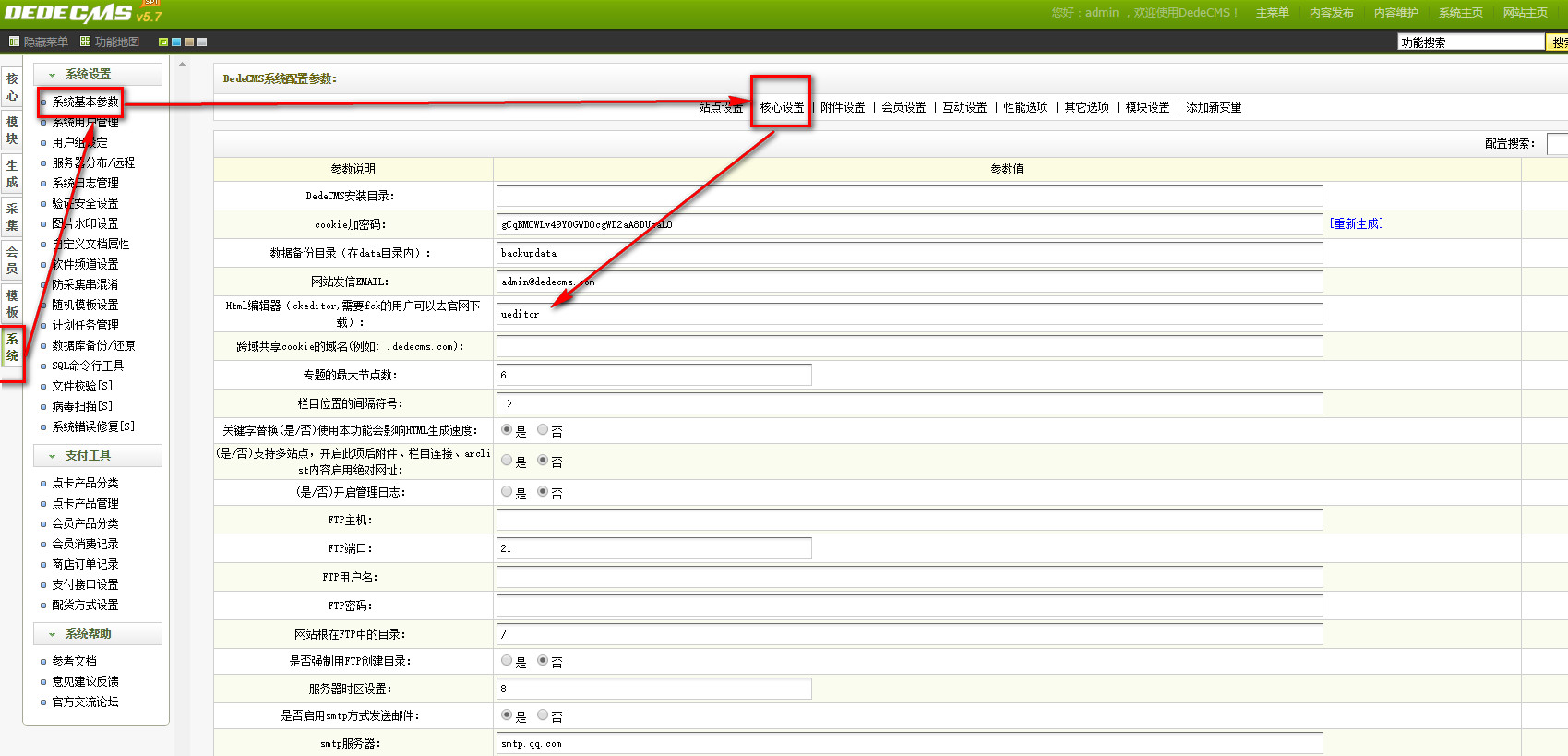Click the 功能搜索 search box
Screen dimensions: 1568x756
click(x=1471, y=42)
